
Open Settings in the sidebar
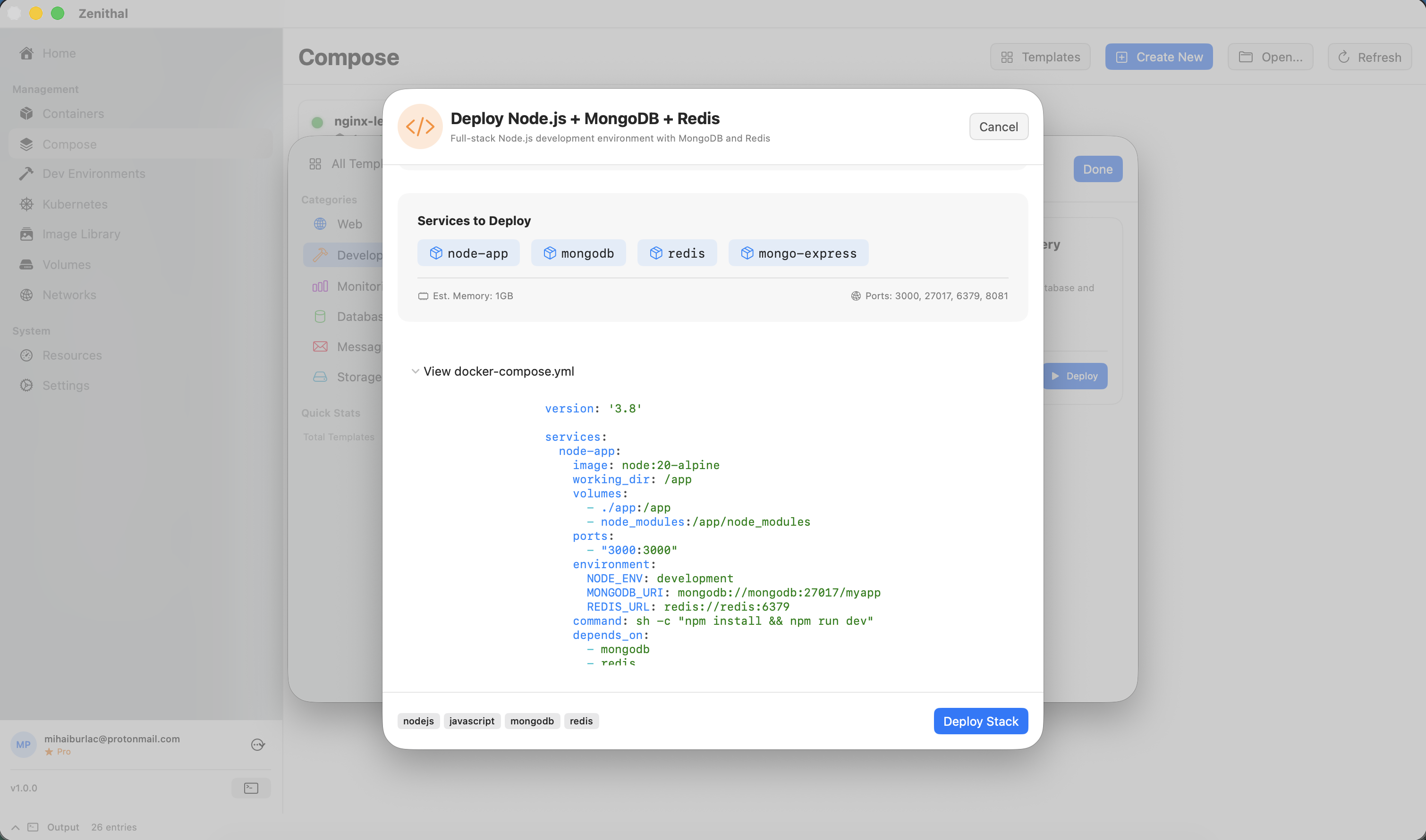click(65, 386)
